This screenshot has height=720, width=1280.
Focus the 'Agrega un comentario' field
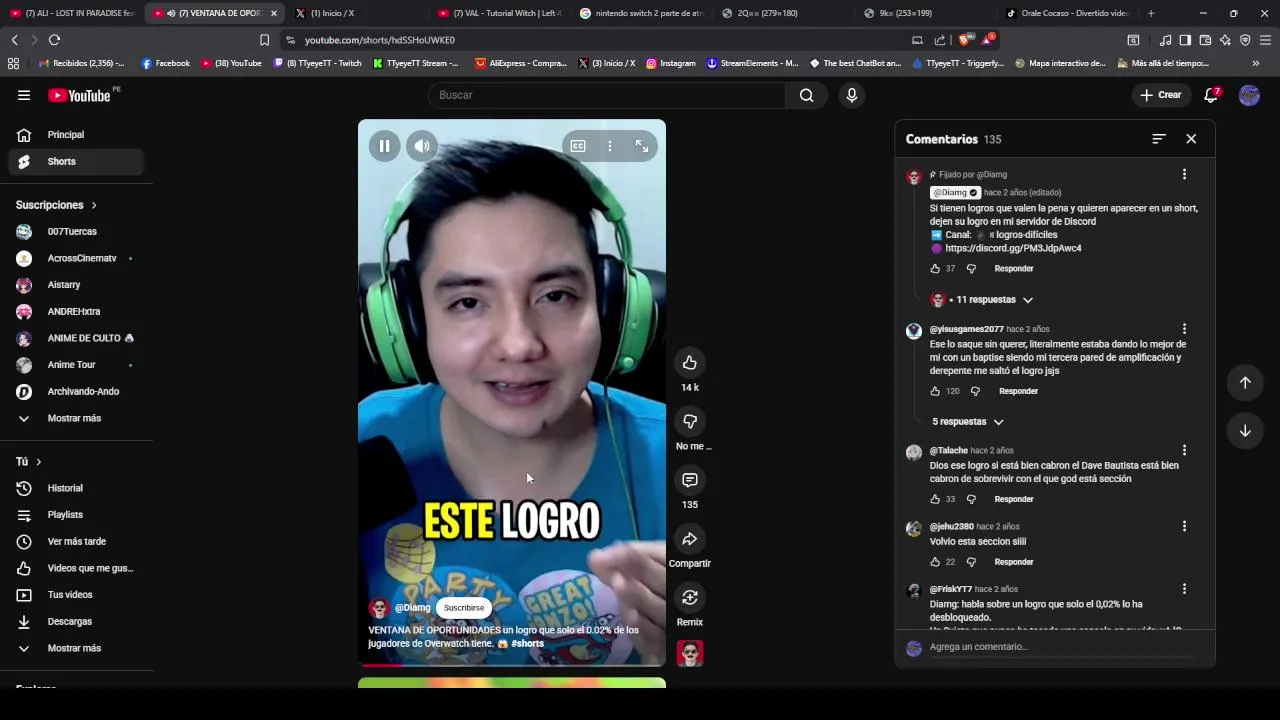tap(1061, 647)
